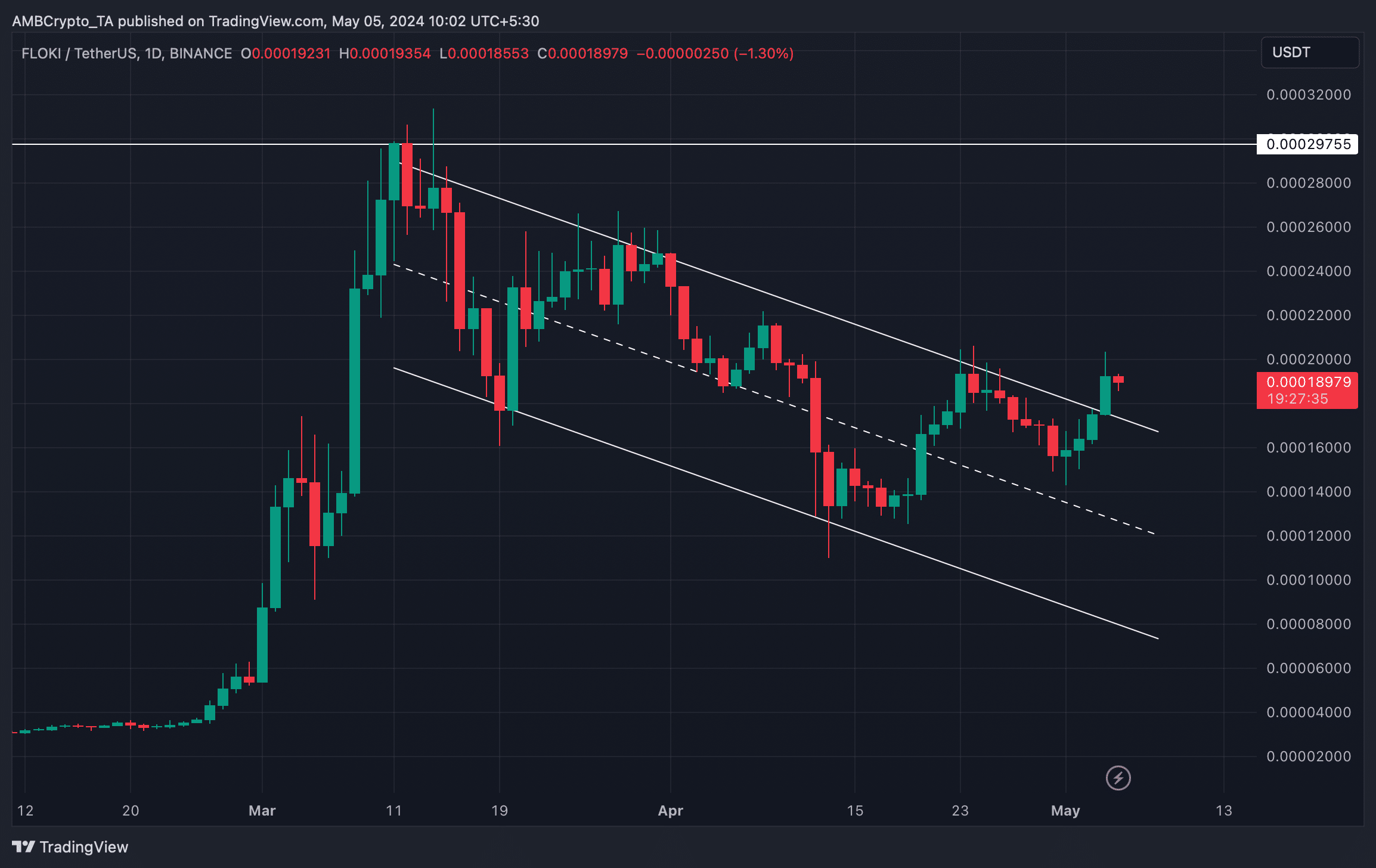Click the 0.00010000 price axis label
Screen dimensions: 1376x868
click(x=1309, y=580)
